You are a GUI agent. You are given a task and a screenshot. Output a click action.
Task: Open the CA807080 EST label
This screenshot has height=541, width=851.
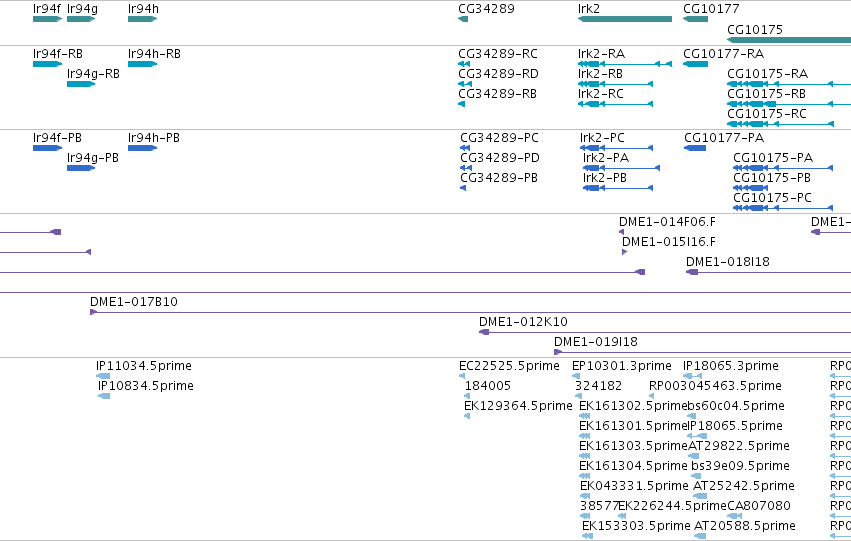759,507
